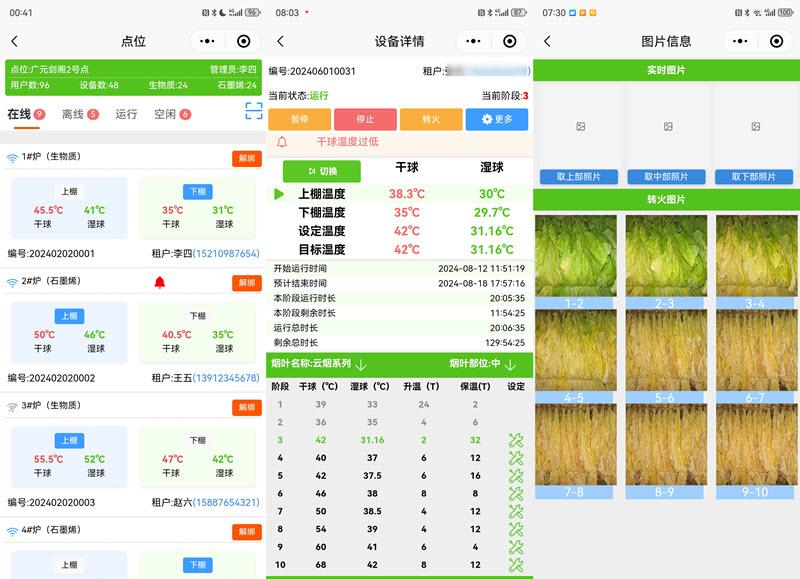800x579 pixels.
Task: Tap 解绑 on the 3#炉 card
Action: click(x=247, y=407)
